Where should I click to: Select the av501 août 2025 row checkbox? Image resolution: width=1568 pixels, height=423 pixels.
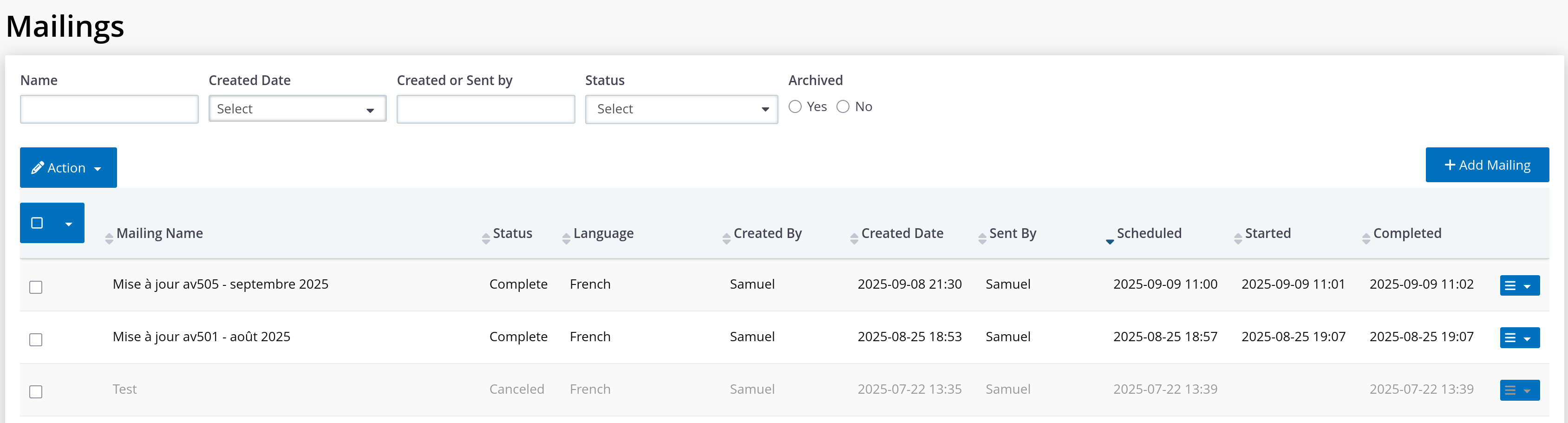coord(36,339)
